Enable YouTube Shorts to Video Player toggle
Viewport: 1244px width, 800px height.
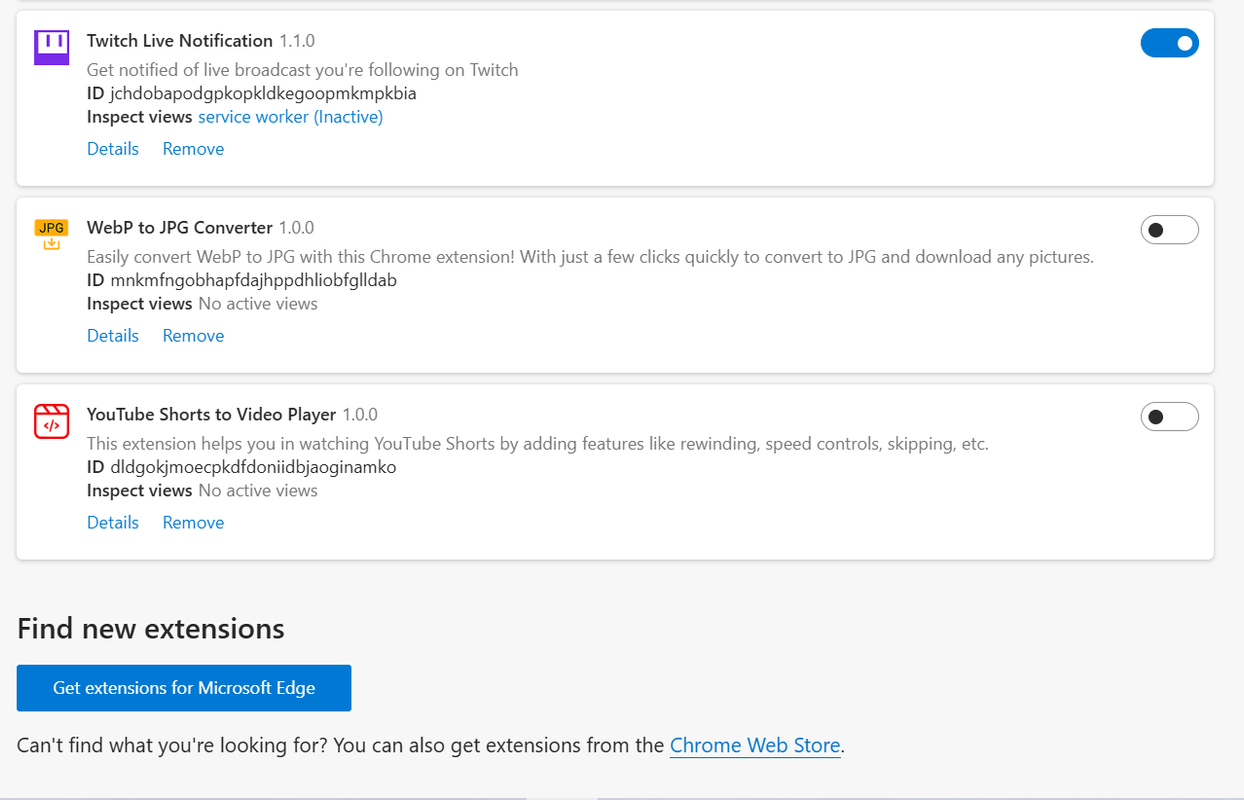1169,417
